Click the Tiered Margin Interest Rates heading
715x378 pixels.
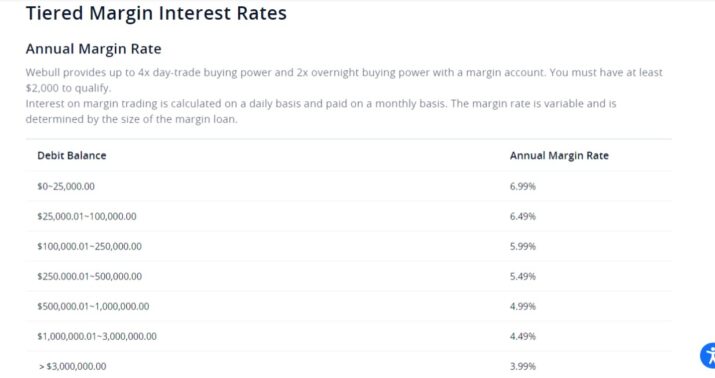coord(156,13)
